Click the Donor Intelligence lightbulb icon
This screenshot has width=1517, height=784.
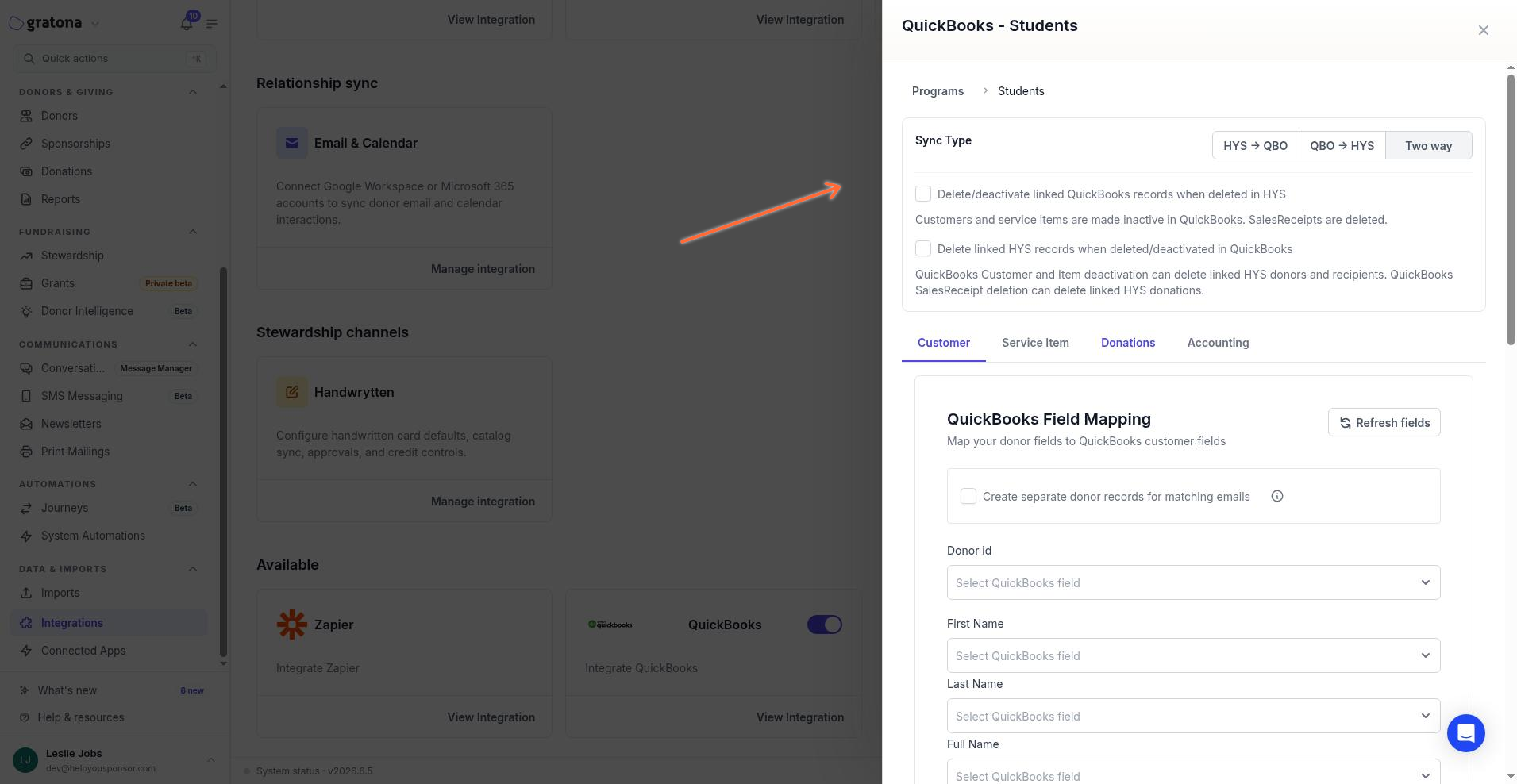pos(26,311)
